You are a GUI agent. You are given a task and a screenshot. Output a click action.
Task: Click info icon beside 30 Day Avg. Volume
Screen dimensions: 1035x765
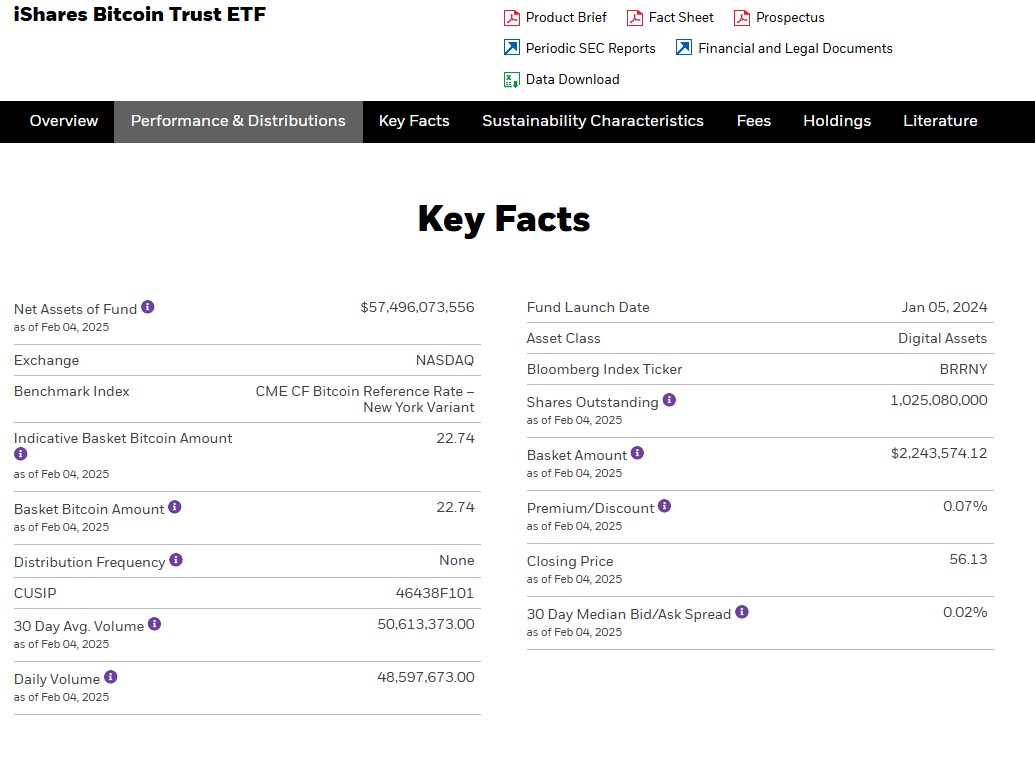tap(155, 624)
